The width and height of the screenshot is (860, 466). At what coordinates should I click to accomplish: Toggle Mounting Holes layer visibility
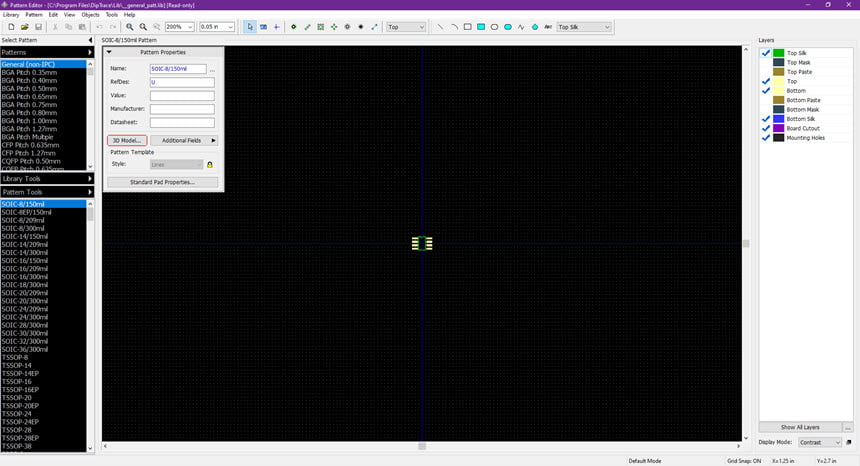tap(766, 138)
